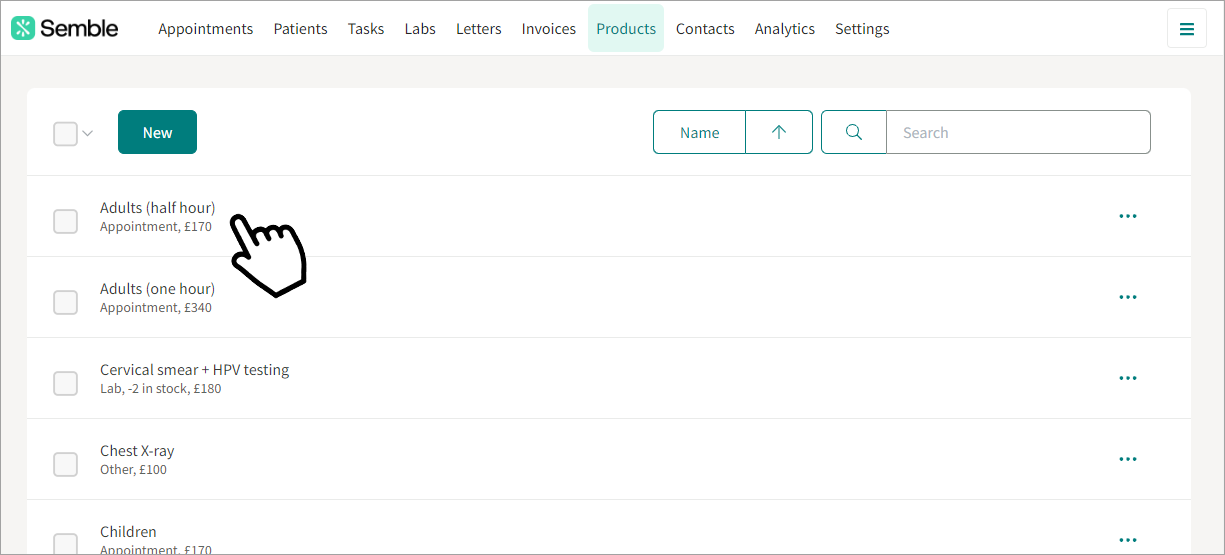Expand the bulk selection chevron
This screenshot has height=555, width=1225.
point(87,133)
